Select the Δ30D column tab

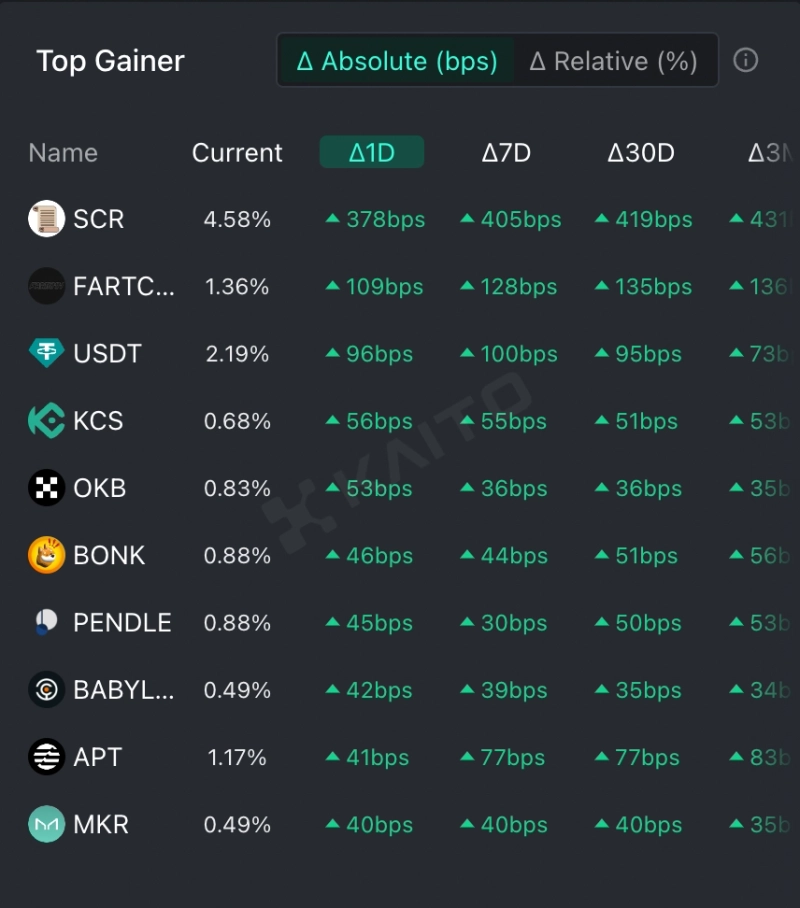pyautogui.click(x=641, y=153)
